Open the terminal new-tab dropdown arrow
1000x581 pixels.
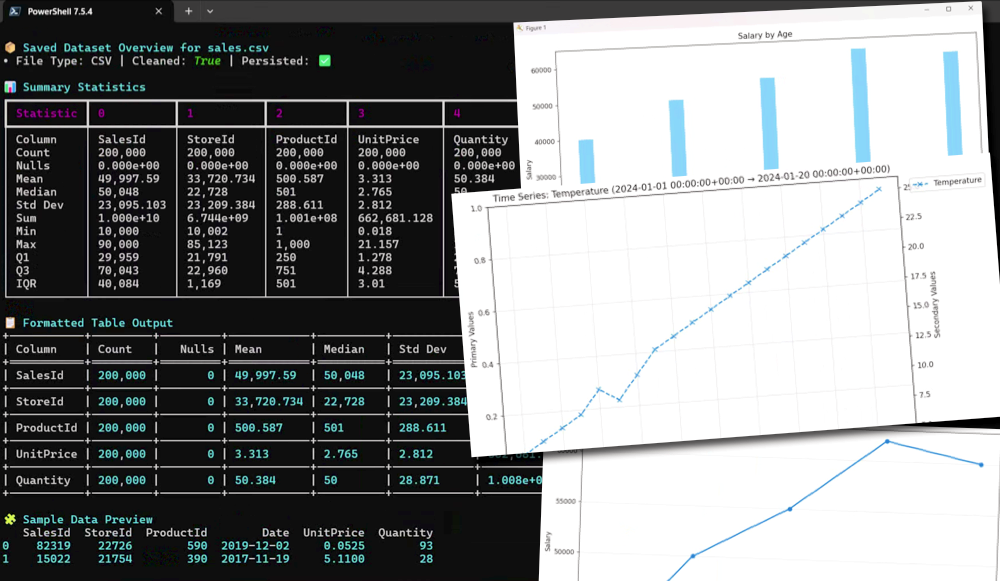pos(208,11)
